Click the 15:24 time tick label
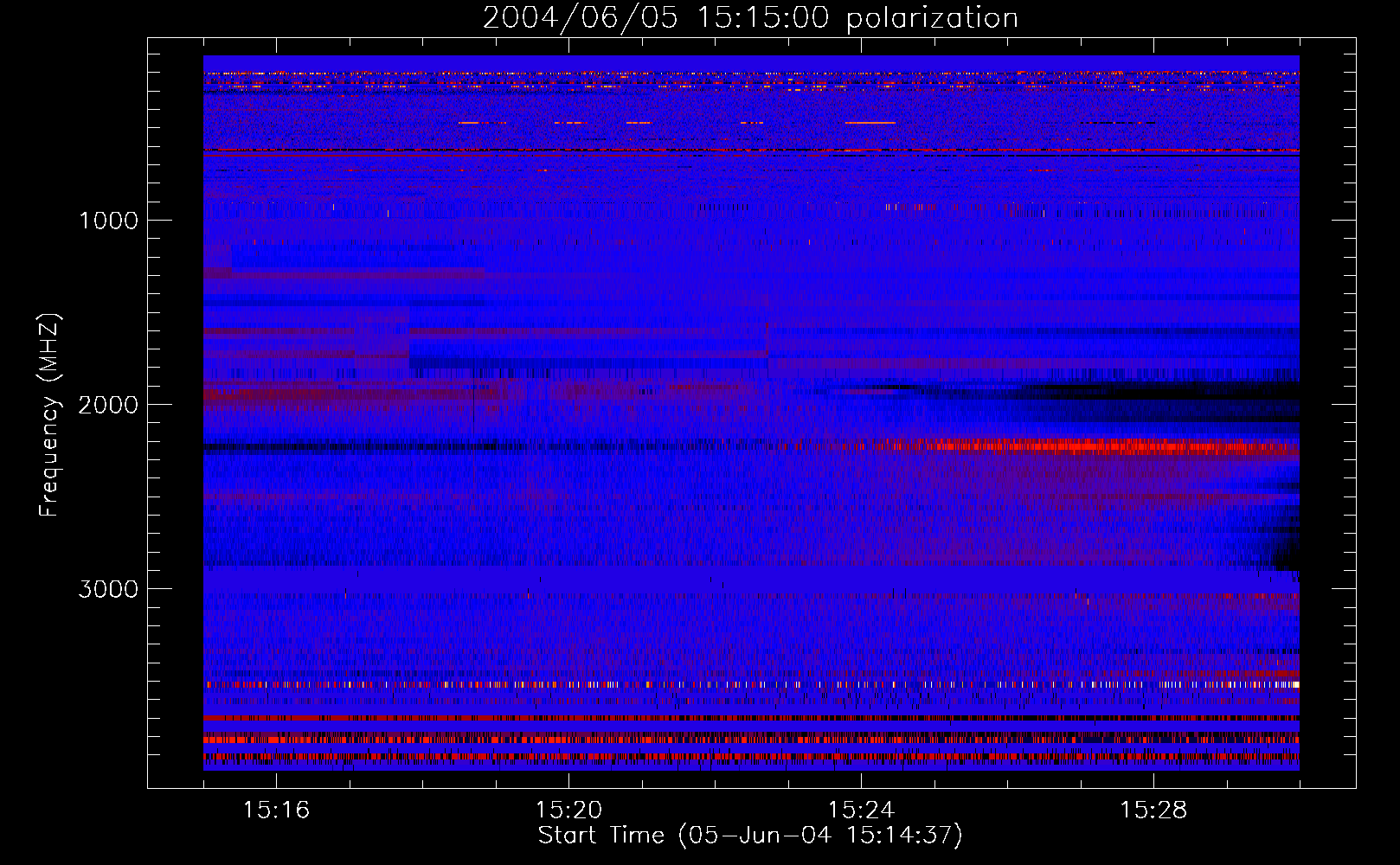This screenshot has height=865, width=1400. 861,811
